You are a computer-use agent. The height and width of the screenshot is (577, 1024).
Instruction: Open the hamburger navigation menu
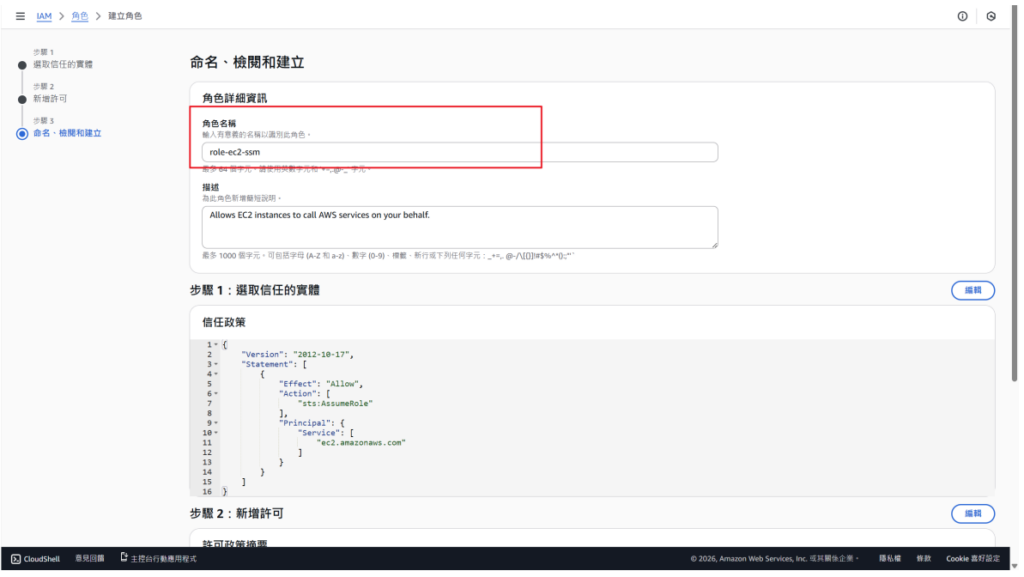click(20, 16)
